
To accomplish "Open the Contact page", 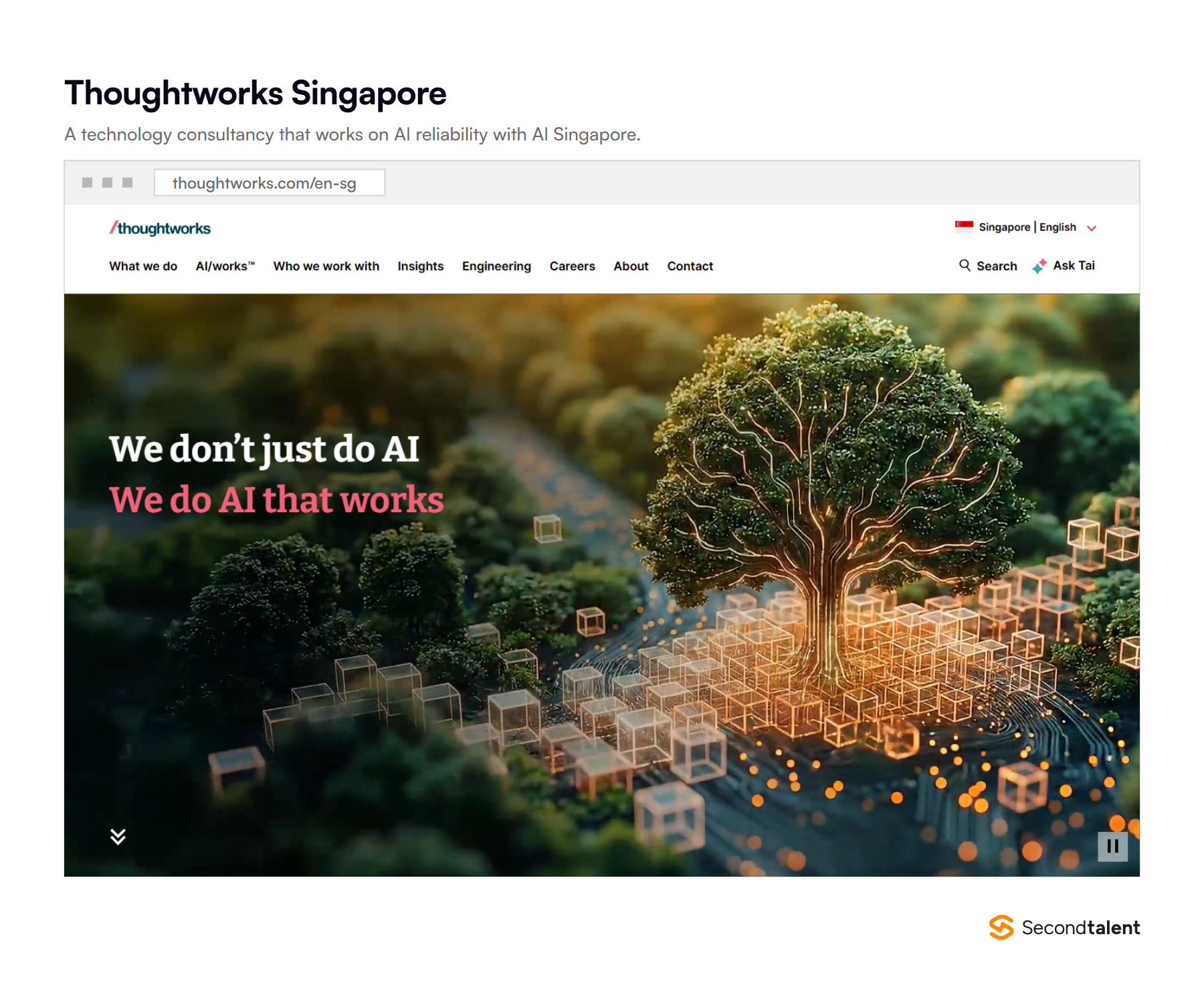I will (690, 266).
